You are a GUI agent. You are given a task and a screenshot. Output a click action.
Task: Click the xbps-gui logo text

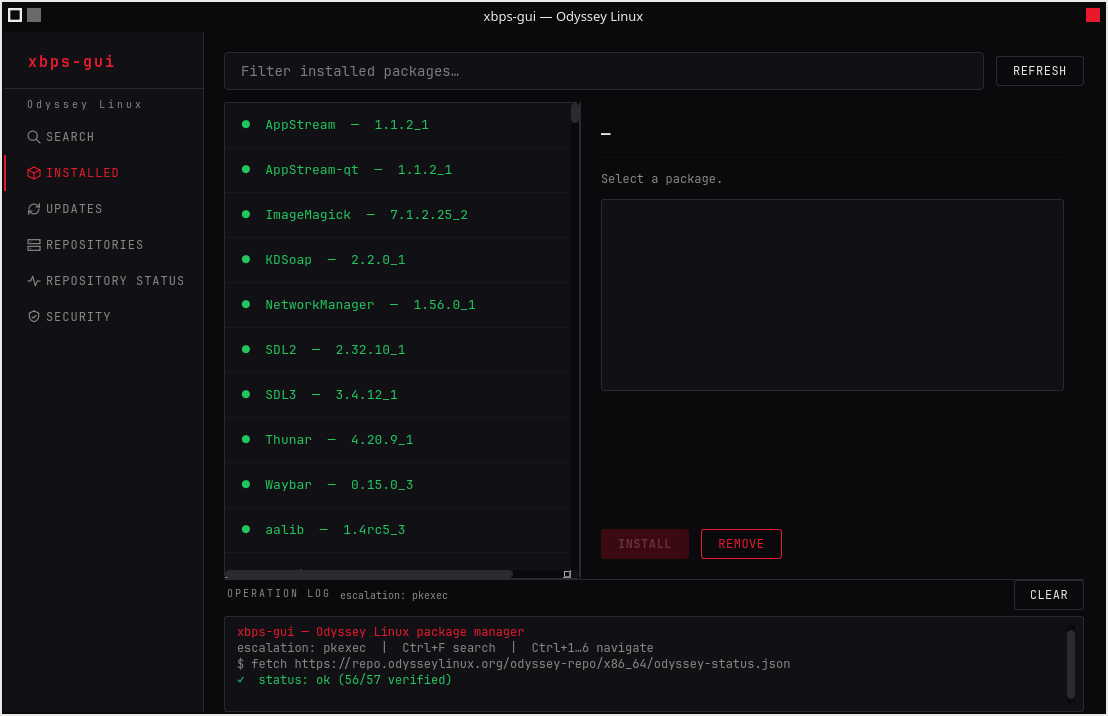[x=71, y=61]
